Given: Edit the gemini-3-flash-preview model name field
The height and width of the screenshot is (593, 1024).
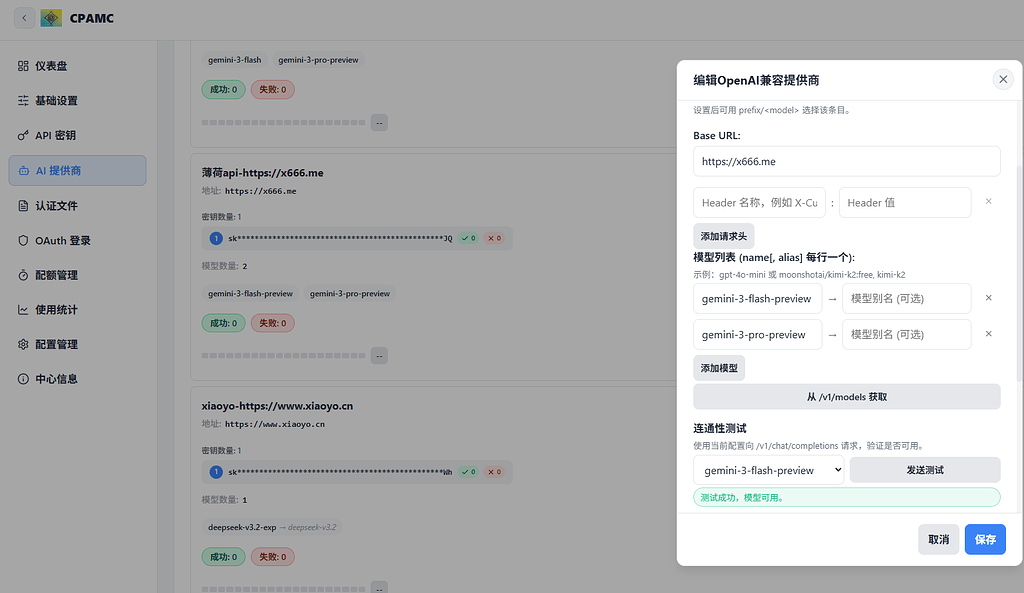Looking at the screenshot, I should [758, 298].
